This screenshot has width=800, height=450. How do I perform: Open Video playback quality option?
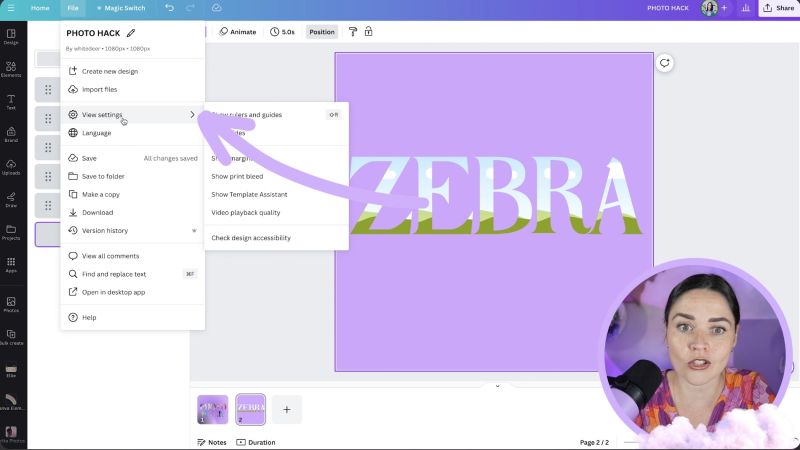point(276,213)
